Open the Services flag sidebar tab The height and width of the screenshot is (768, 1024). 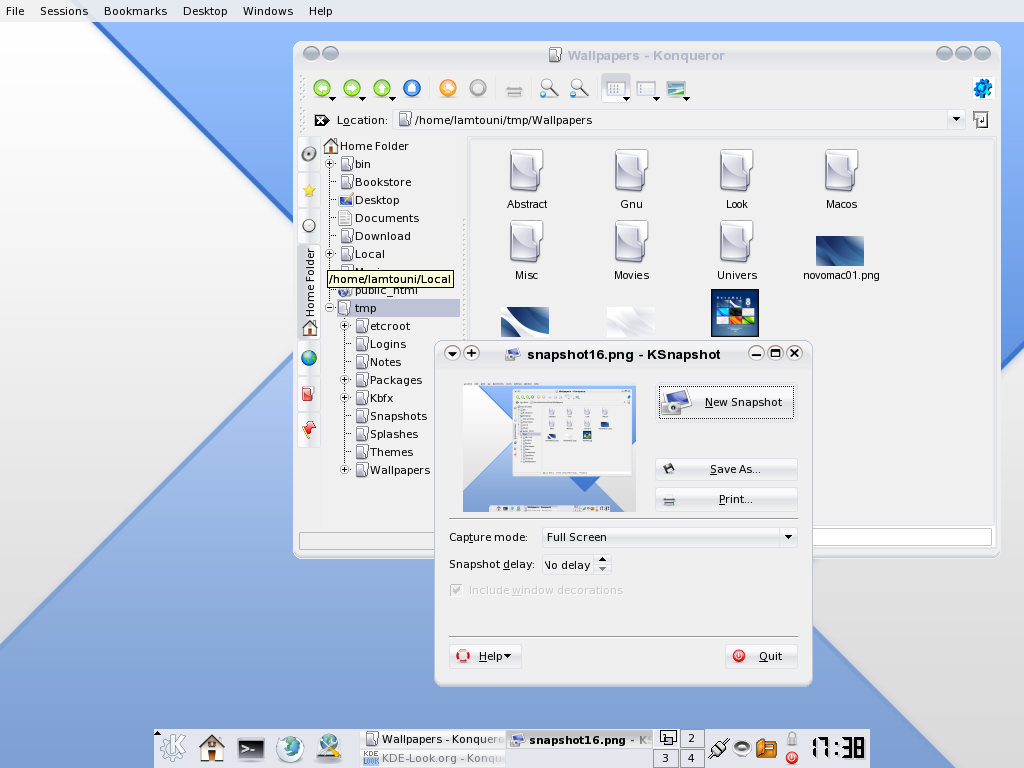309,430
